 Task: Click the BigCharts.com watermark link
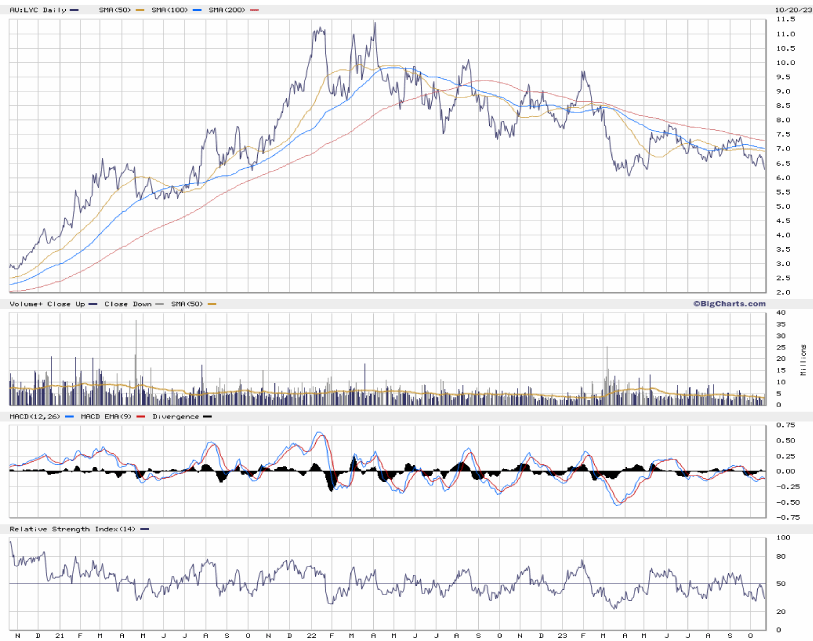(730, 303)
